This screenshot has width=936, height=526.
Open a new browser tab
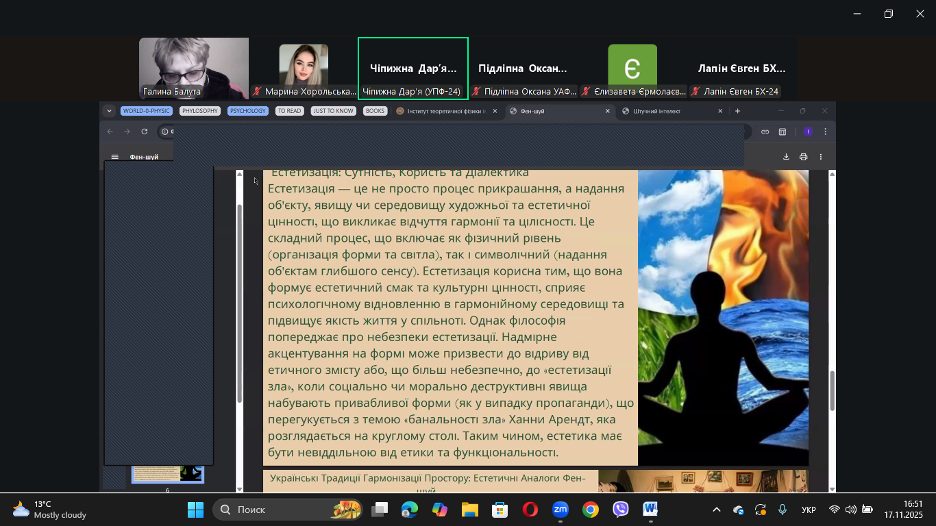(x=738, y=111)
